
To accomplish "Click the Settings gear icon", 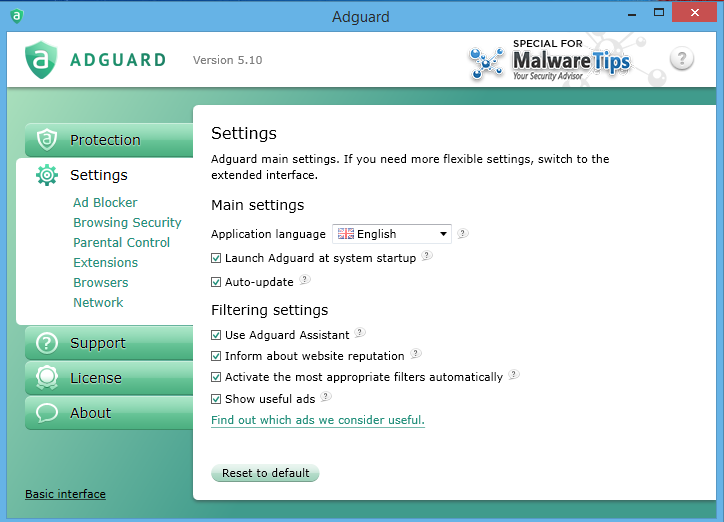I will [x=47, y=175].
